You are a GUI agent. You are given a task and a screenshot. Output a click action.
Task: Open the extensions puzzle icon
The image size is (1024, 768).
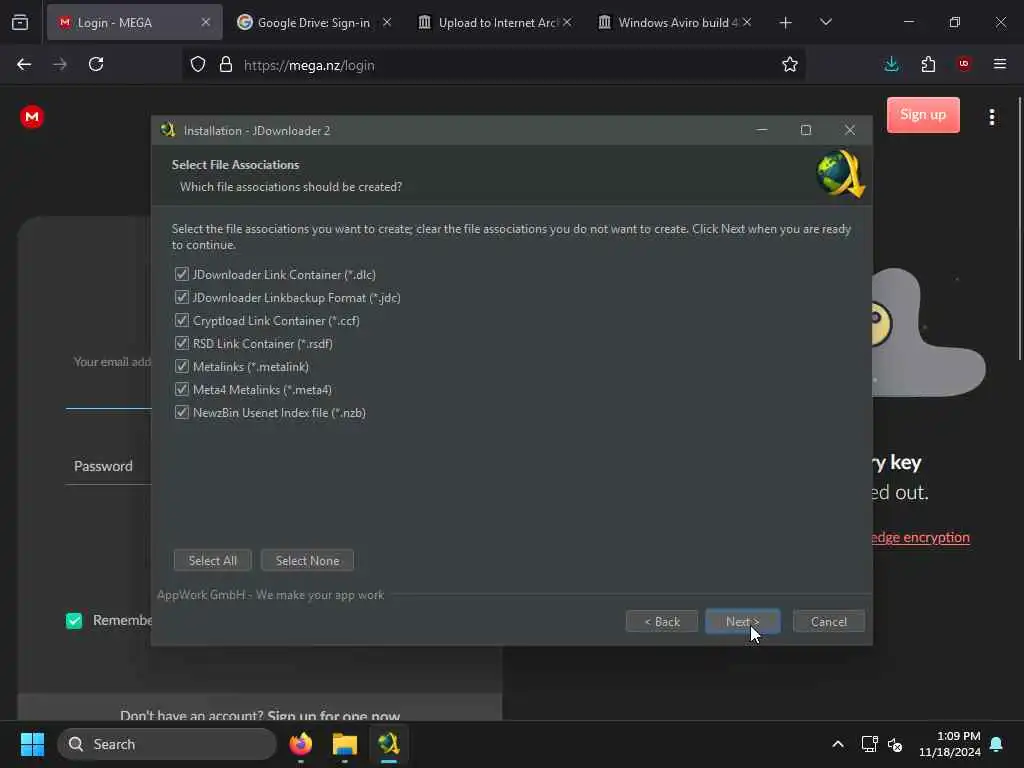coord(928,65)
